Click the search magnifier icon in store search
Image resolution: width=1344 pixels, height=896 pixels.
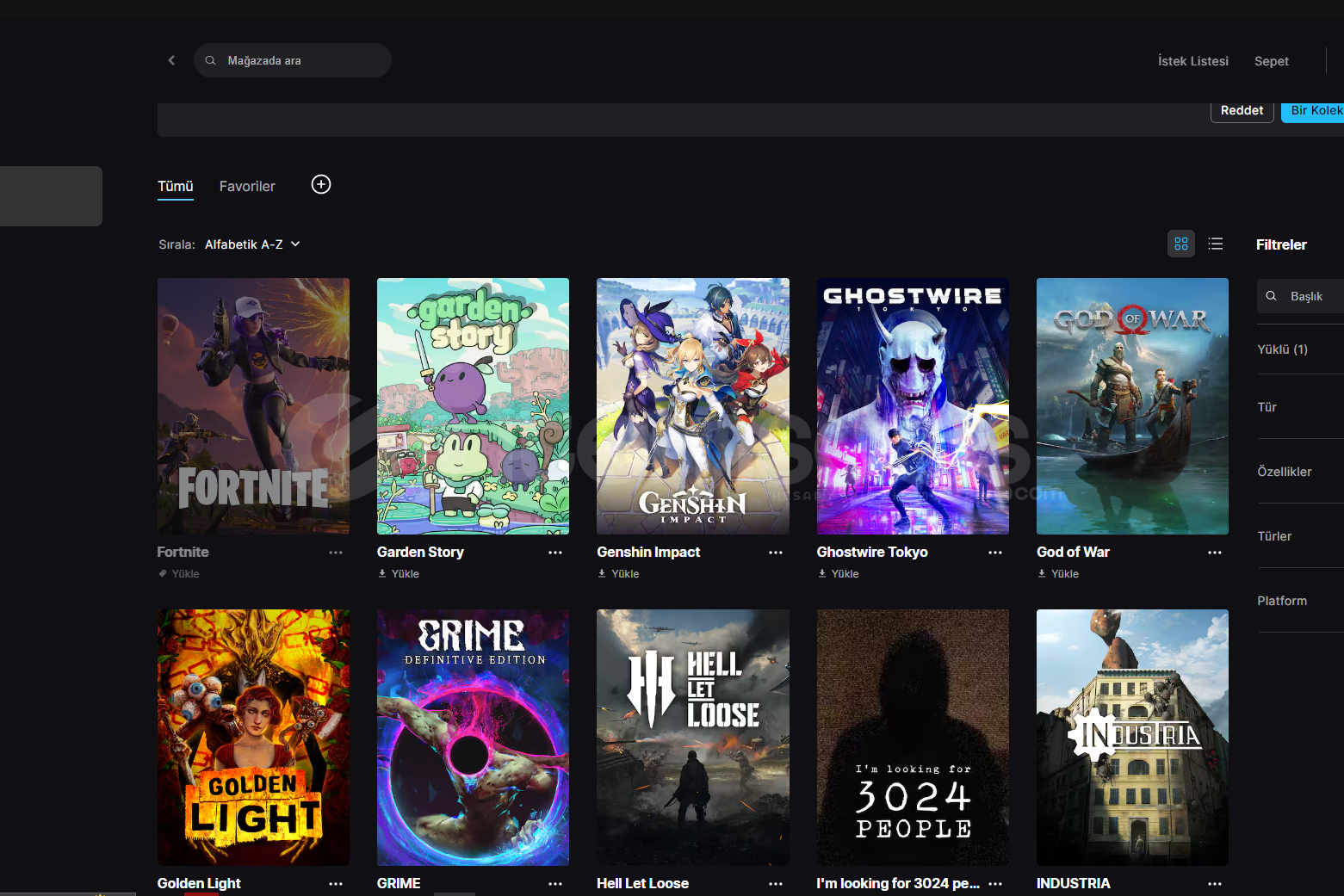point(210,60)
